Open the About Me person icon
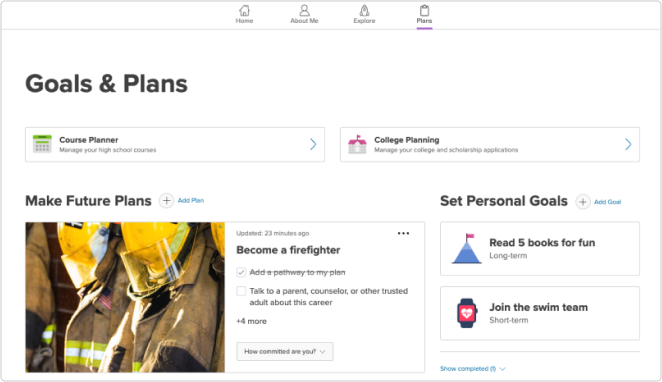The height and width of the screenshot is (382, 662). 304,10
